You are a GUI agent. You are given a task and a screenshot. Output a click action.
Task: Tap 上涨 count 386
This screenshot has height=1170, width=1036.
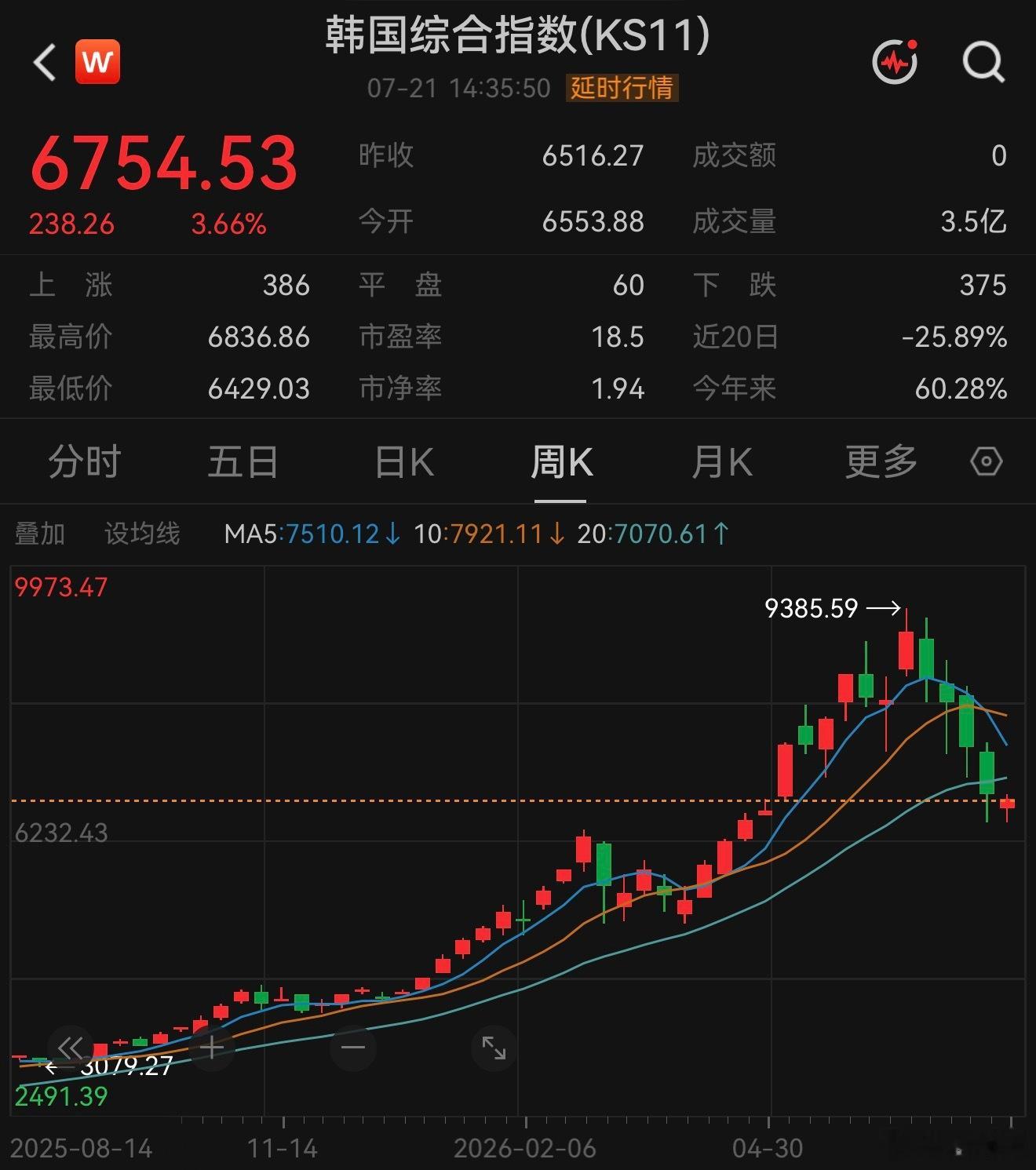(286, 285)
